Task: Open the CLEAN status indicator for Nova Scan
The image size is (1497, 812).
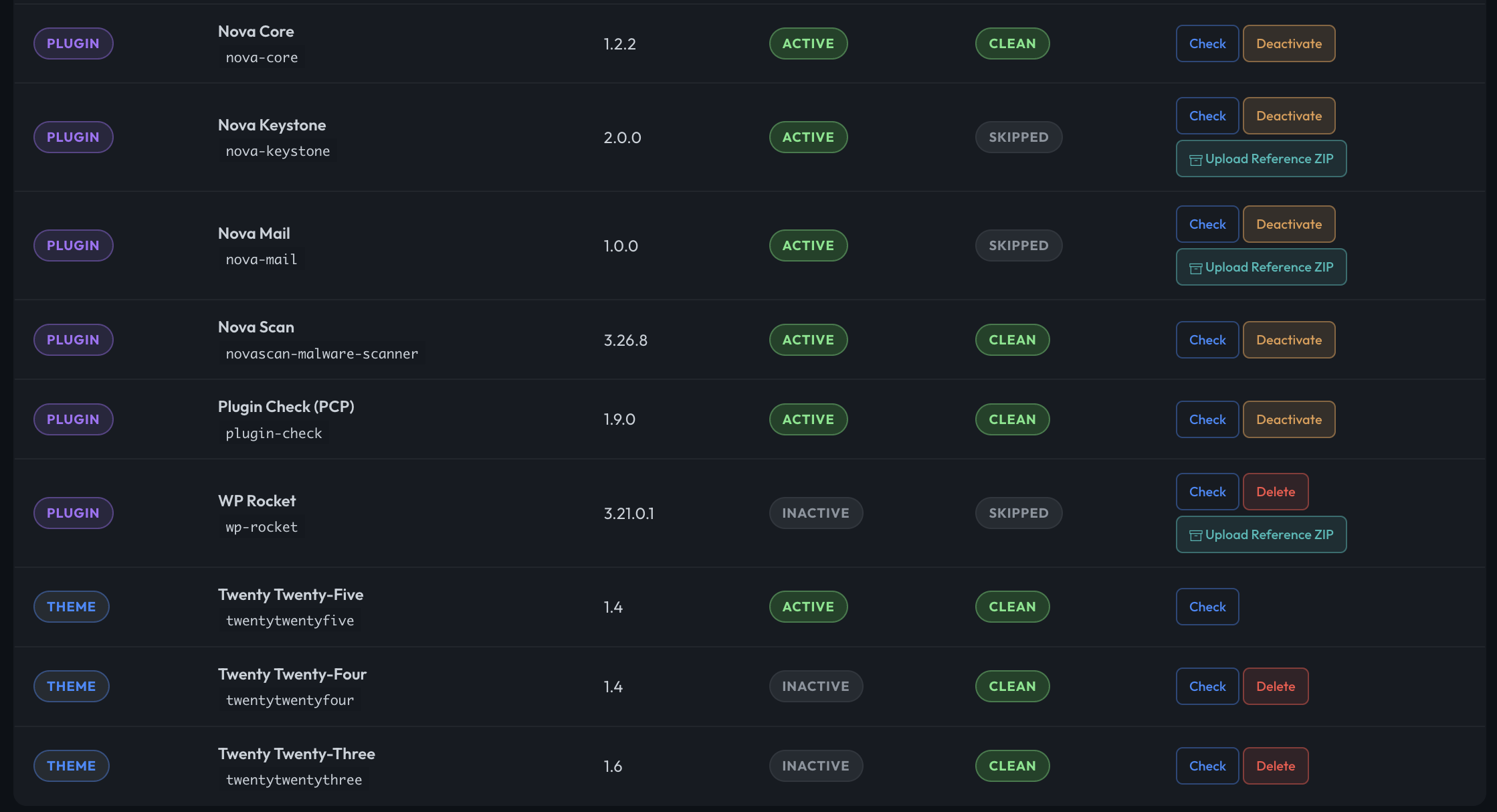Action: (x=1012, y=340)
